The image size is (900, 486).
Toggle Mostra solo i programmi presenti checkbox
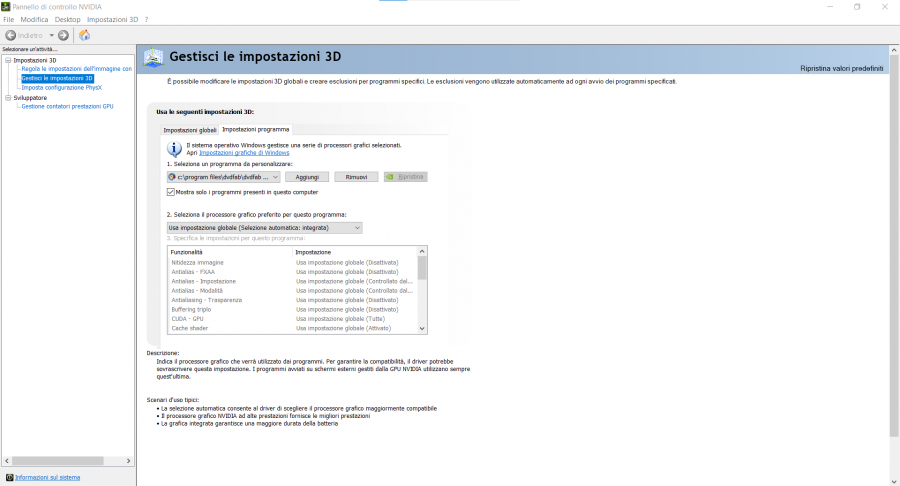[x=170, y=192]
